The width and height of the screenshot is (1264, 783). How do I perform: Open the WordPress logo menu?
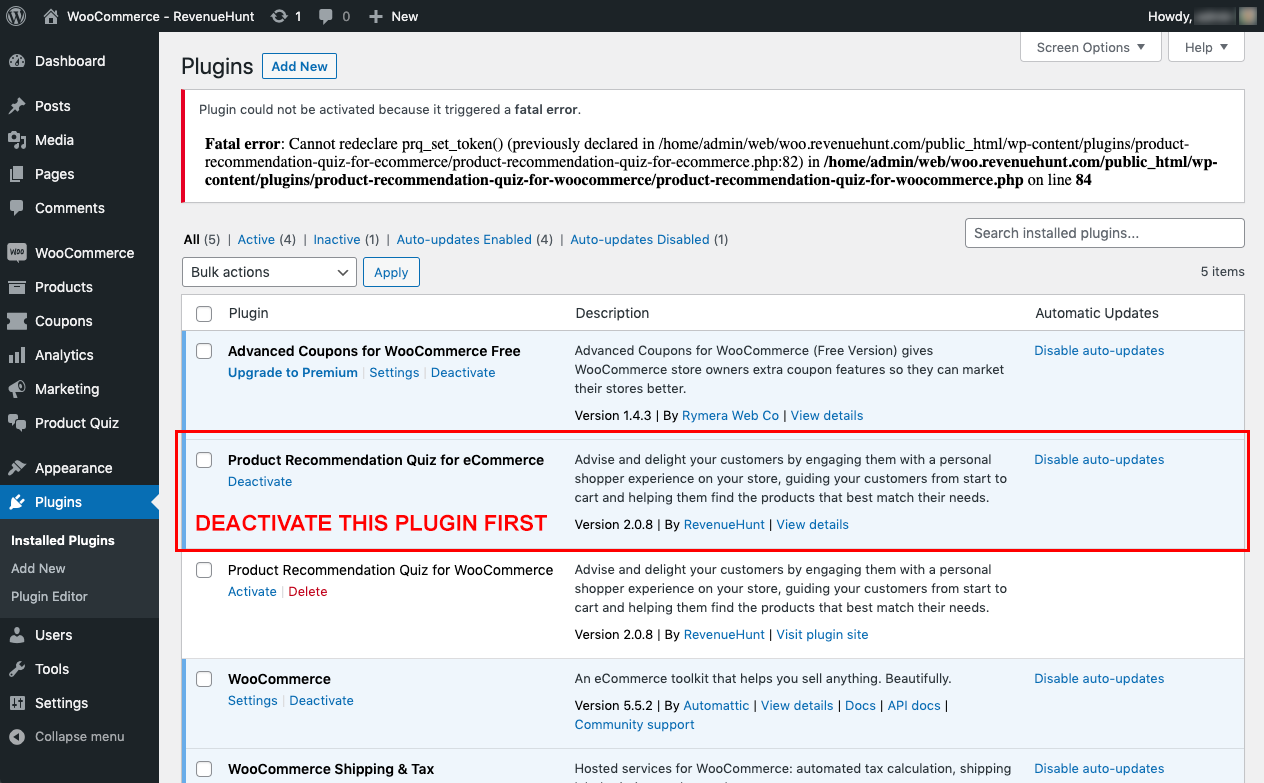[16, 16]
